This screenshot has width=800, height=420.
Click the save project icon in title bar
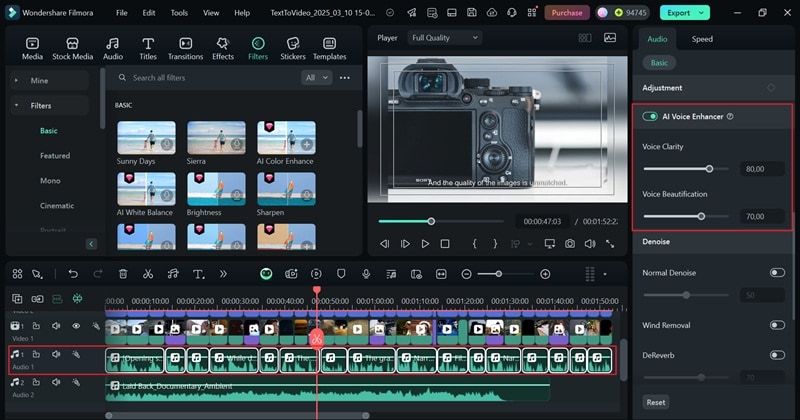[472, 13]
